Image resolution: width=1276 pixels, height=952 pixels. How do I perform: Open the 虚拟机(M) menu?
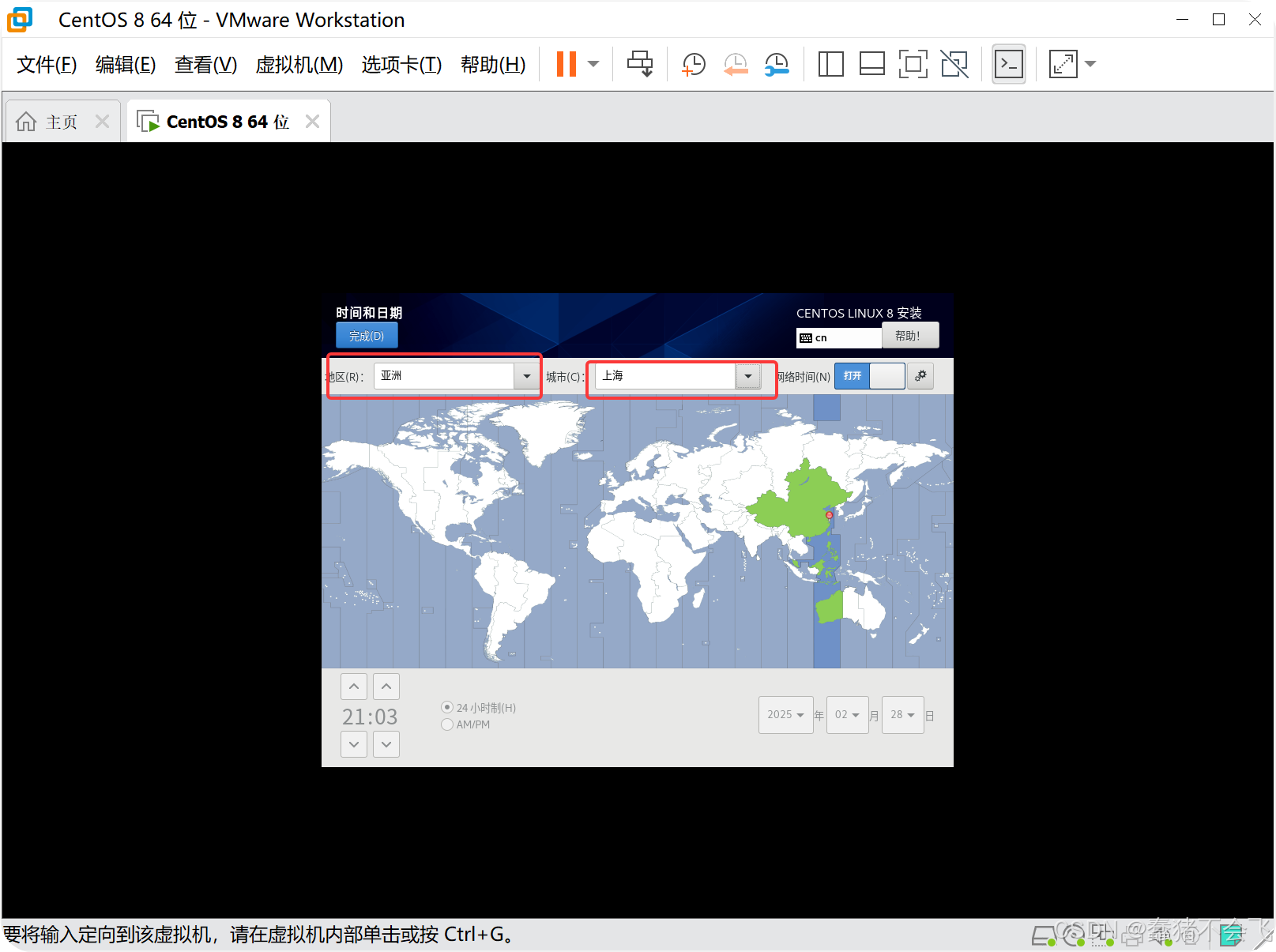[x=299, y=65]
